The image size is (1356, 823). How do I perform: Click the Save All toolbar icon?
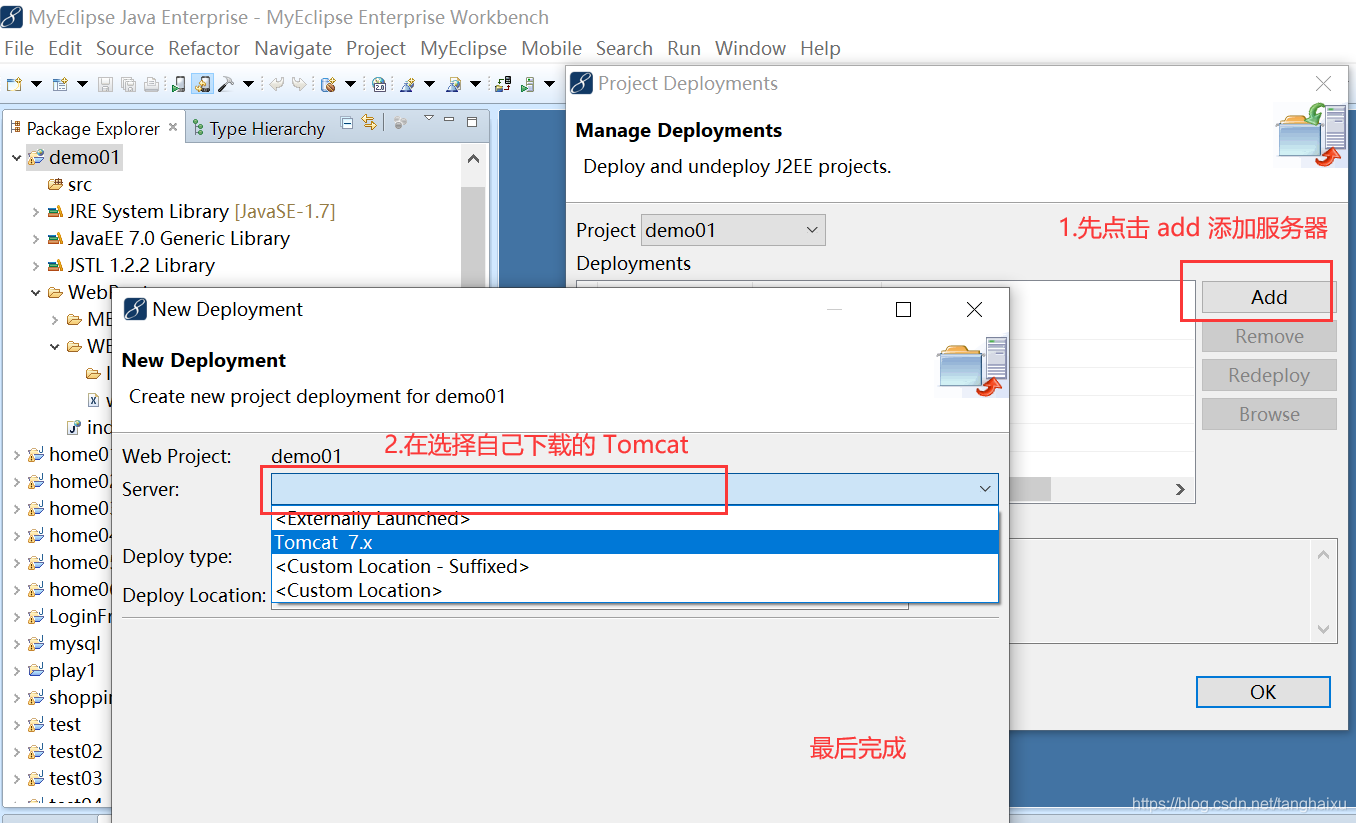128,84
